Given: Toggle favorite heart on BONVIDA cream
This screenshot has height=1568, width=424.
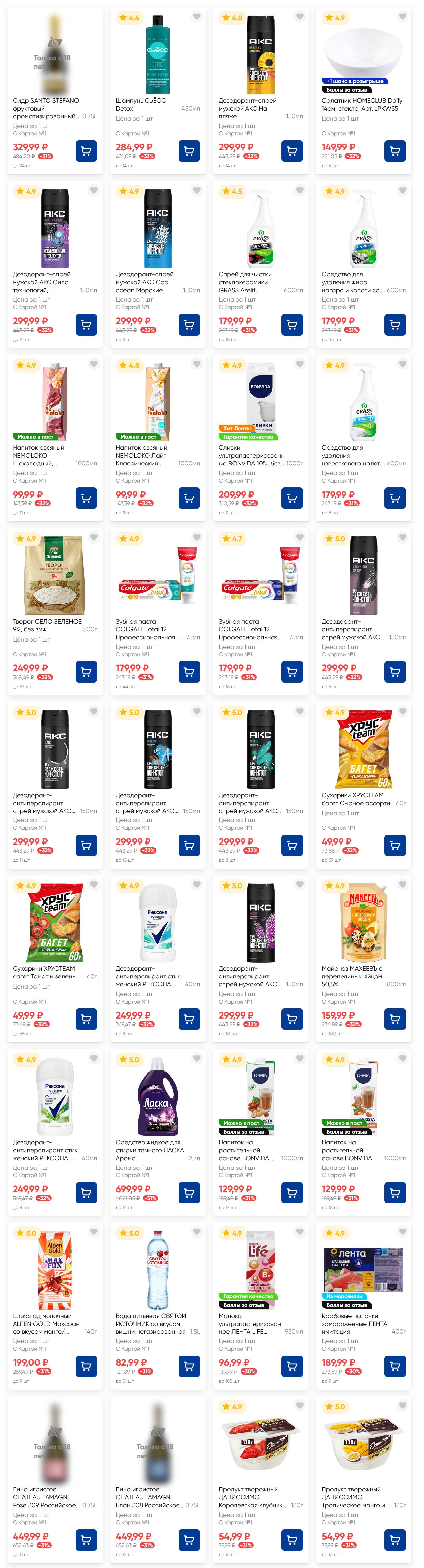Looking at the screenshot, I should pos(300,364).
